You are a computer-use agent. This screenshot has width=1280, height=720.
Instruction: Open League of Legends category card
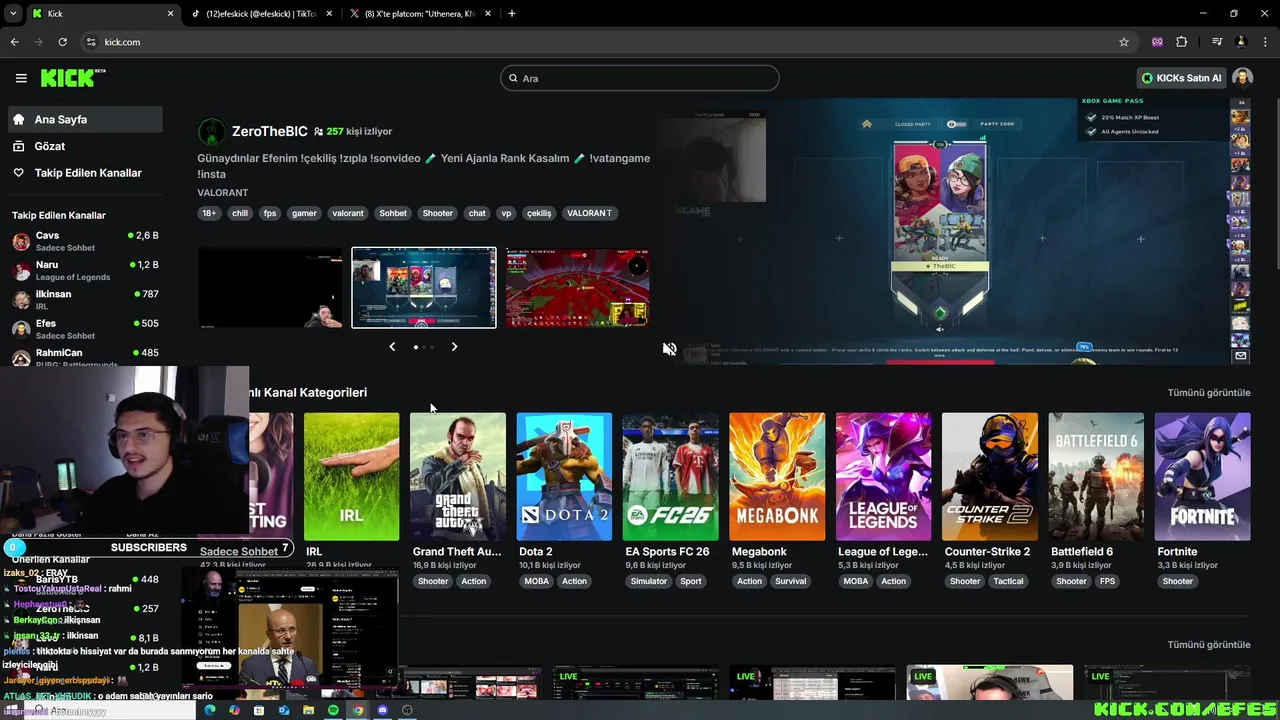pyautogui.click(x=883, y=477)
